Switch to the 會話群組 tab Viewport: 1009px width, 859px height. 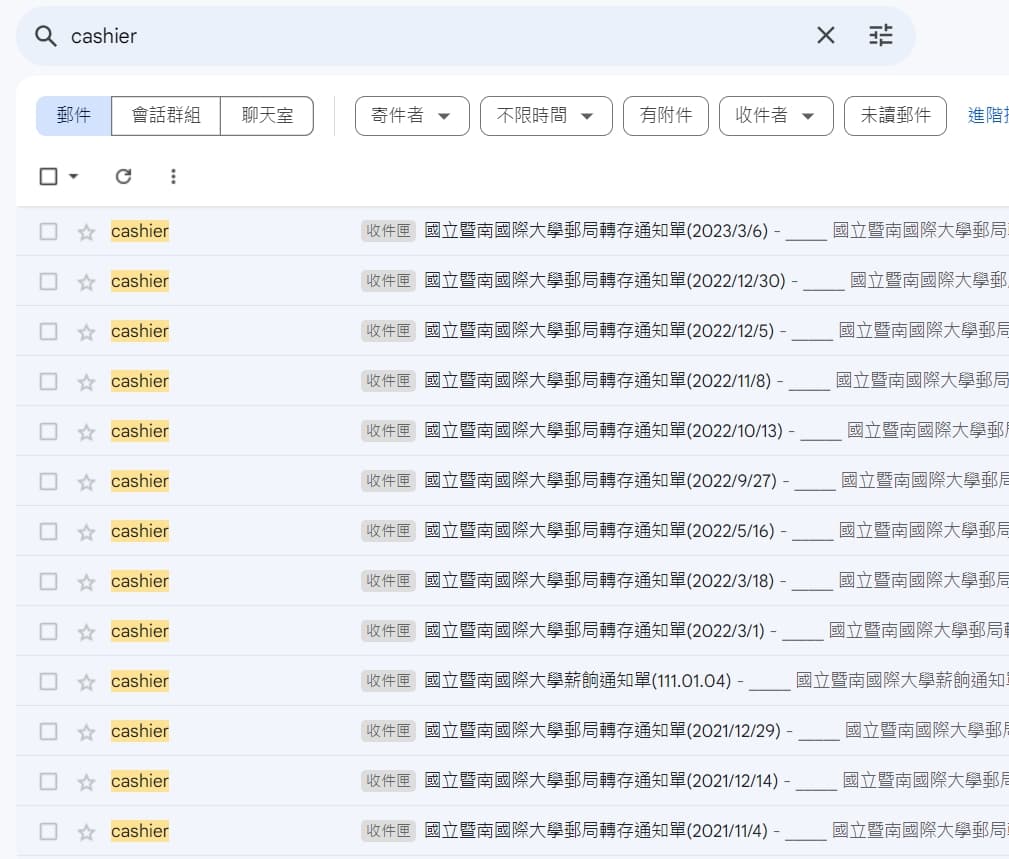point(166,116)
